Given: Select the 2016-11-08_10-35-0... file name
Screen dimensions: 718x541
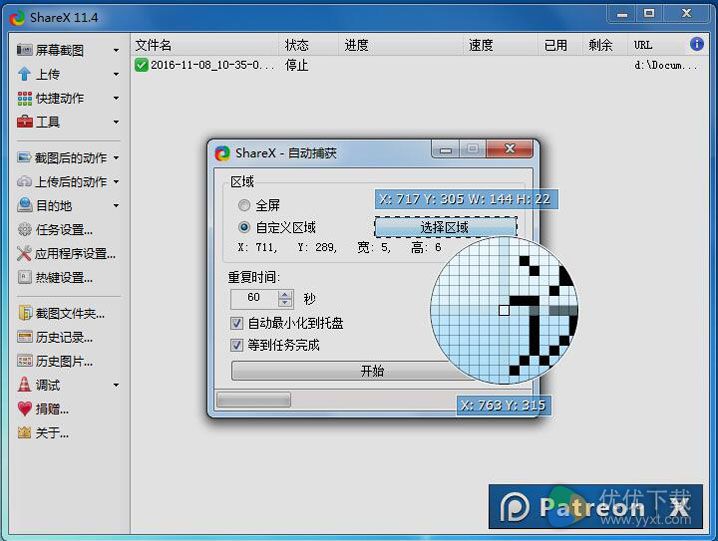Looking at the screenshot, I should tap(213, 65).
